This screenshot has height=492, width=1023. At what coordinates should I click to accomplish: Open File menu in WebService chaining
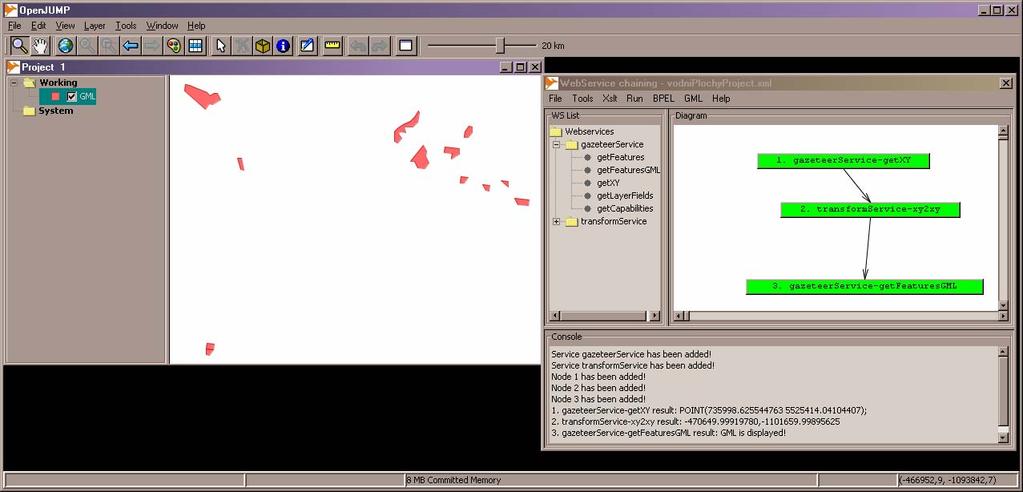pos(555,99)
